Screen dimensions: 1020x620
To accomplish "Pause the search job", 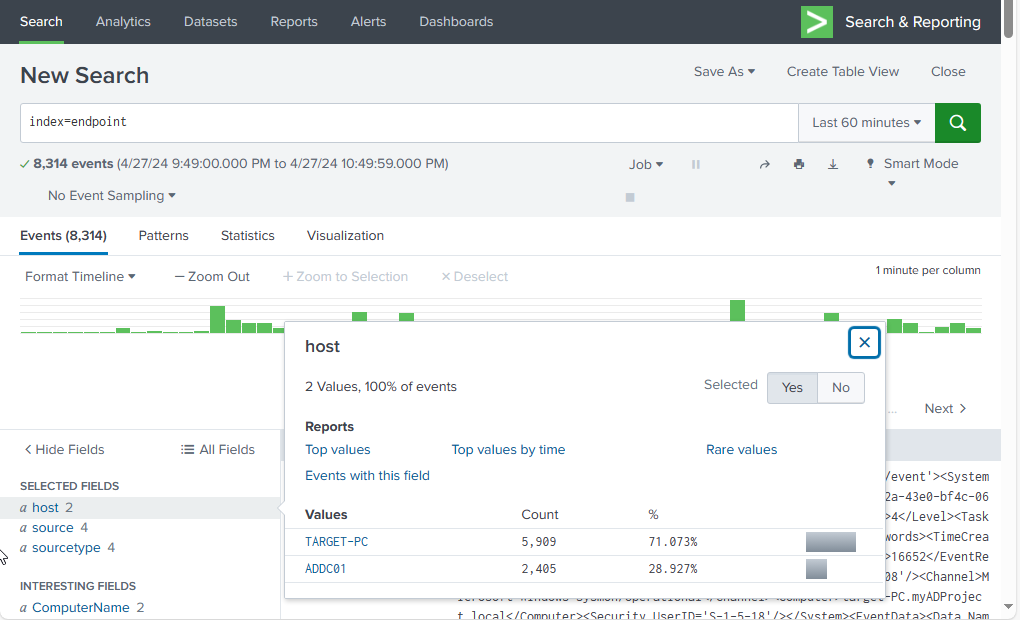I will pyautogui.click(x=695, y=165).
